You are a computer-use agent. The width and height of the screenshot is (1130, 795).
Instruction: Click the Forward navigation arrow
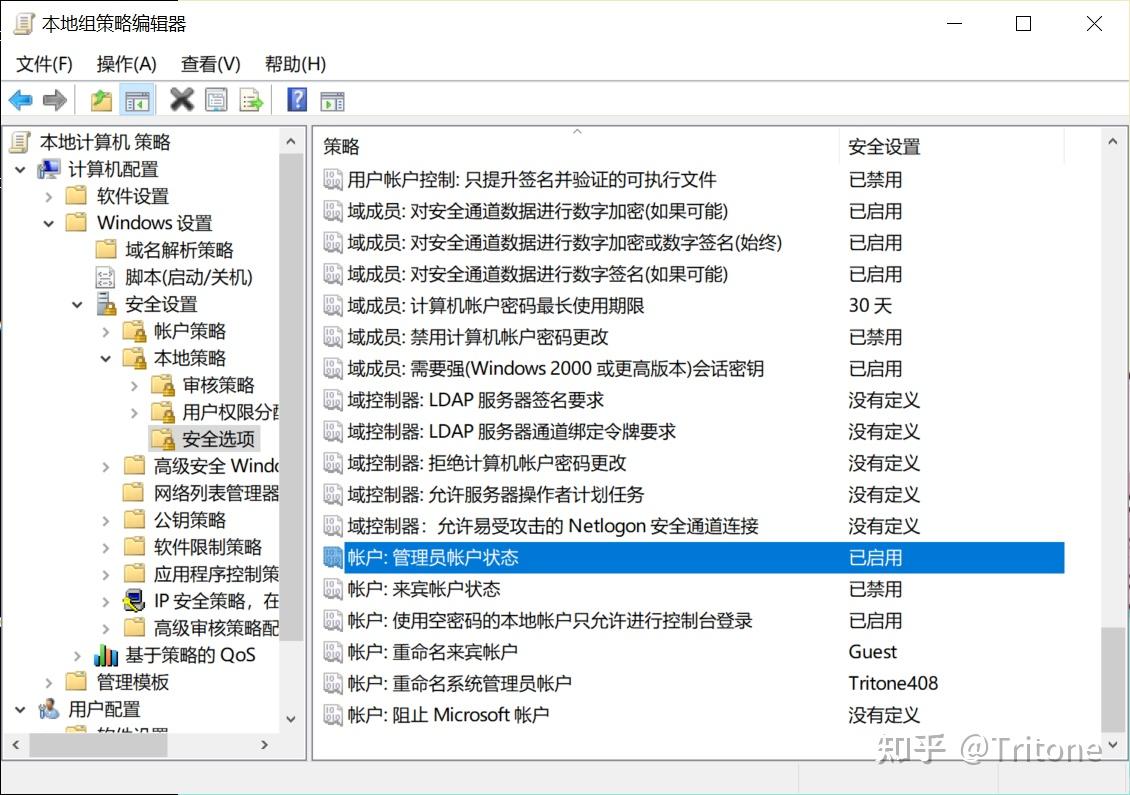(55, 99)
